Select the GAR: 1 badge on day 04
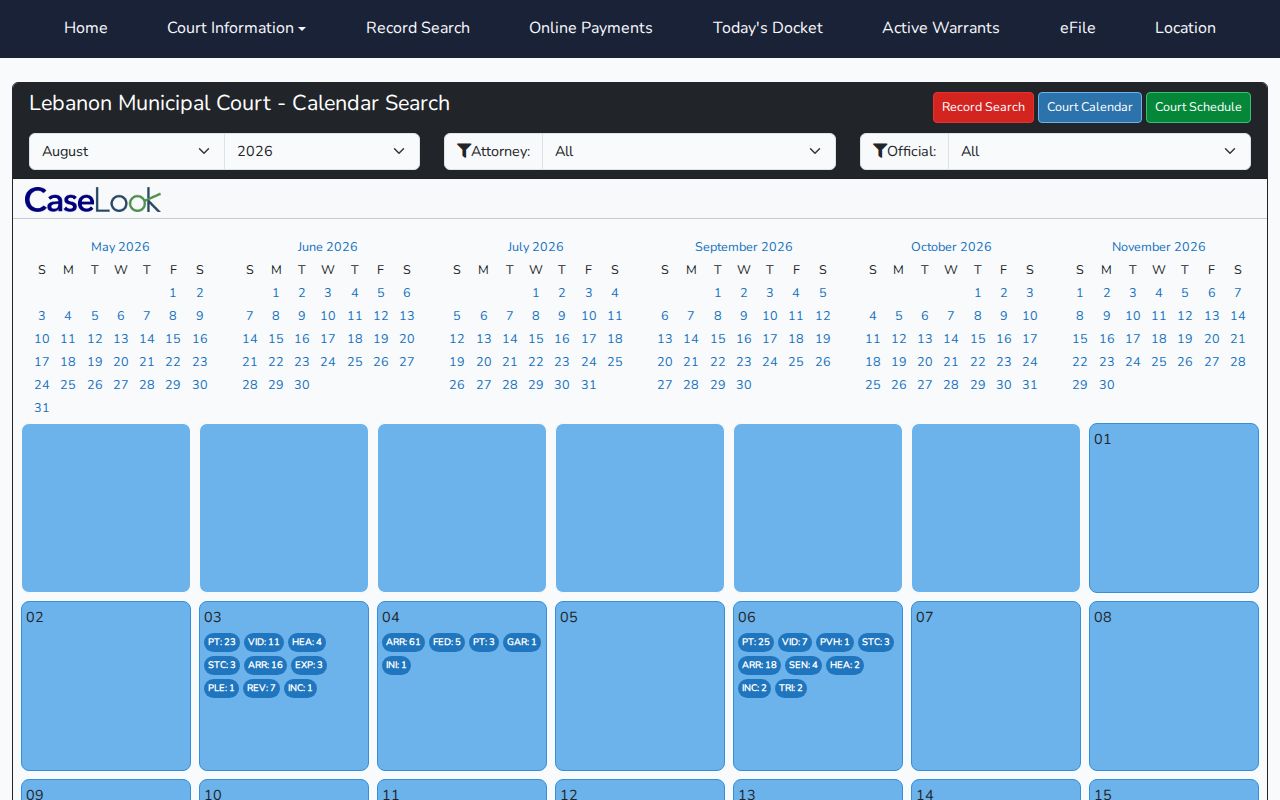Viewport: 1280px width, 800px height. (521, 642)
